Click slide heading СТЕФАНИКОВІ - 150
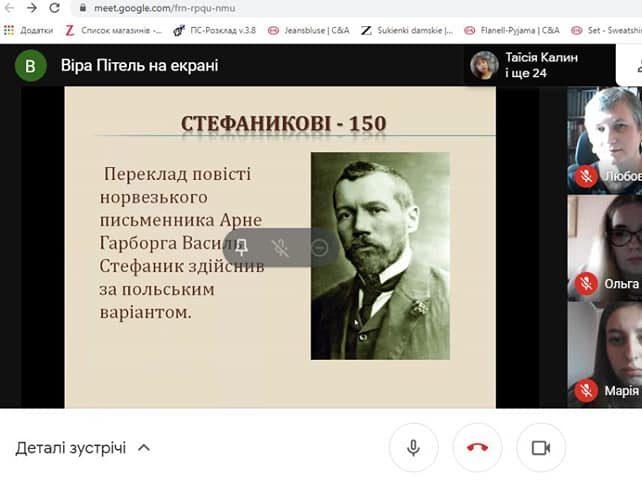The width and height of the screenshot is (642, 482). point(284,123)
